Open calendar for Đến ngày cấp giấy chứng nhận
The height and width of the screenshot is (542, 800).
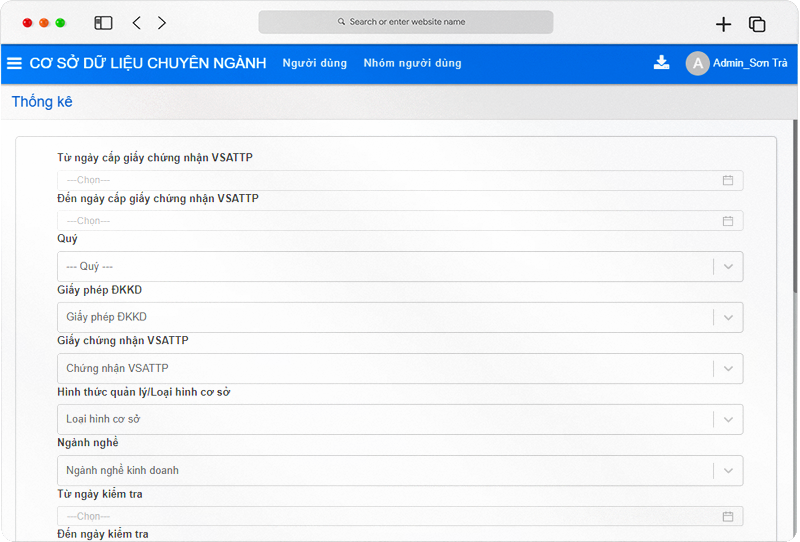(728, 221)
